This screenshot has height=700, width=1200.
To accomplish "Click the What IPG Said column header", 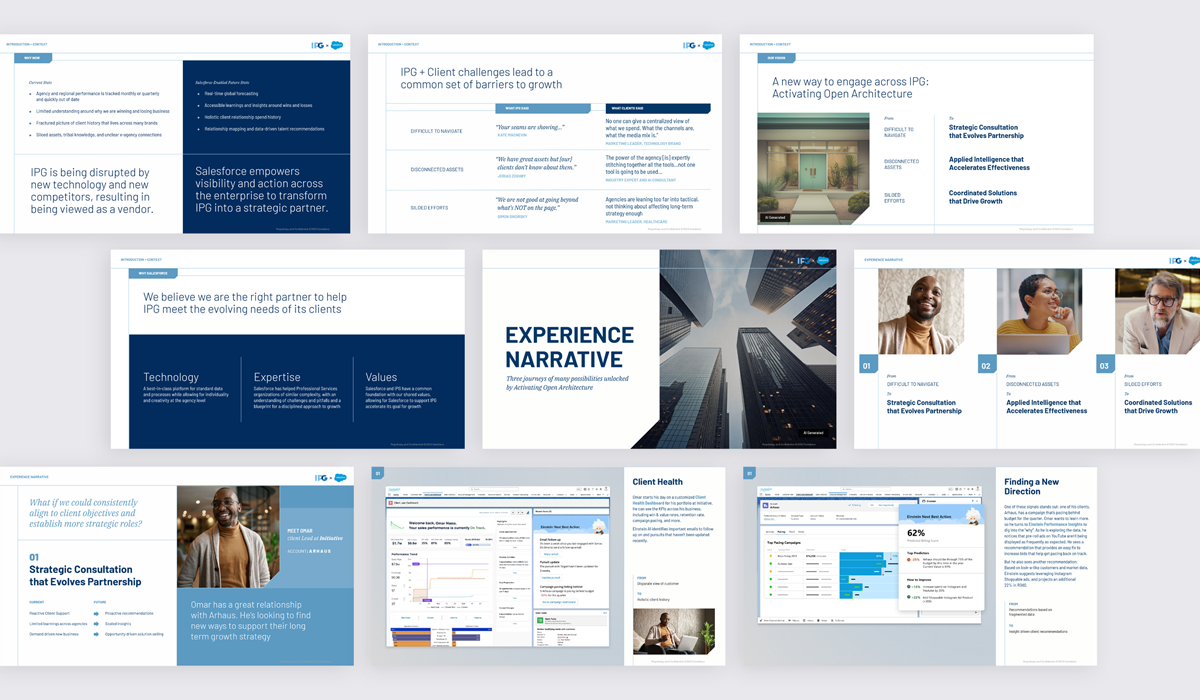I will [x=544, y=108].
